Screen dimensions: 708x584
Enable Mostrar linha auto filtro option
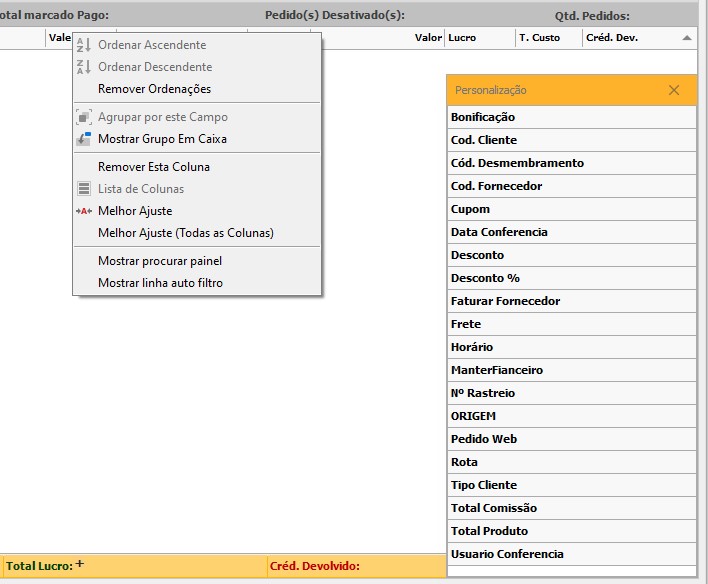click(160, 283)
